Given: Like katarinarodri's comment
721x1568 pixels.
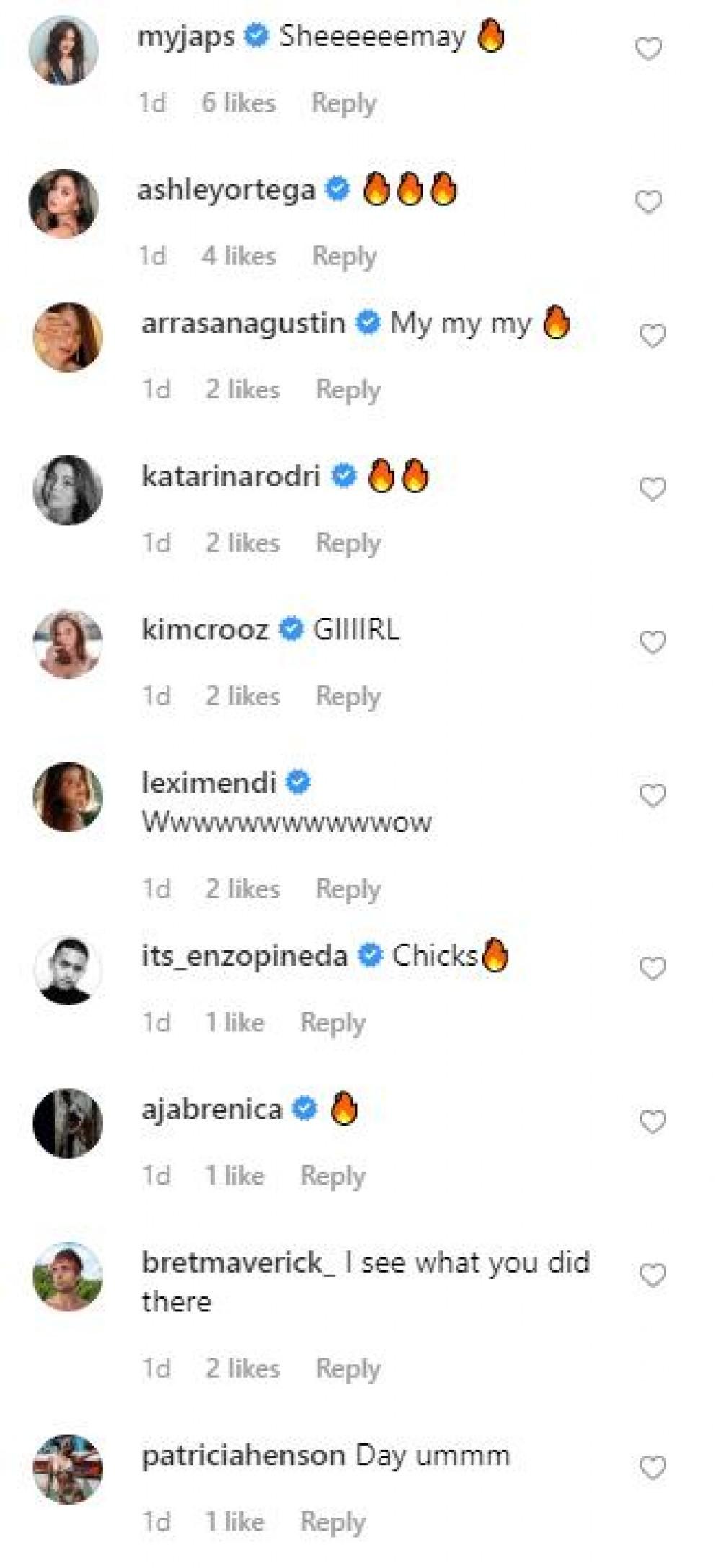Looking at the screenshot, I should tap(653, 489).
